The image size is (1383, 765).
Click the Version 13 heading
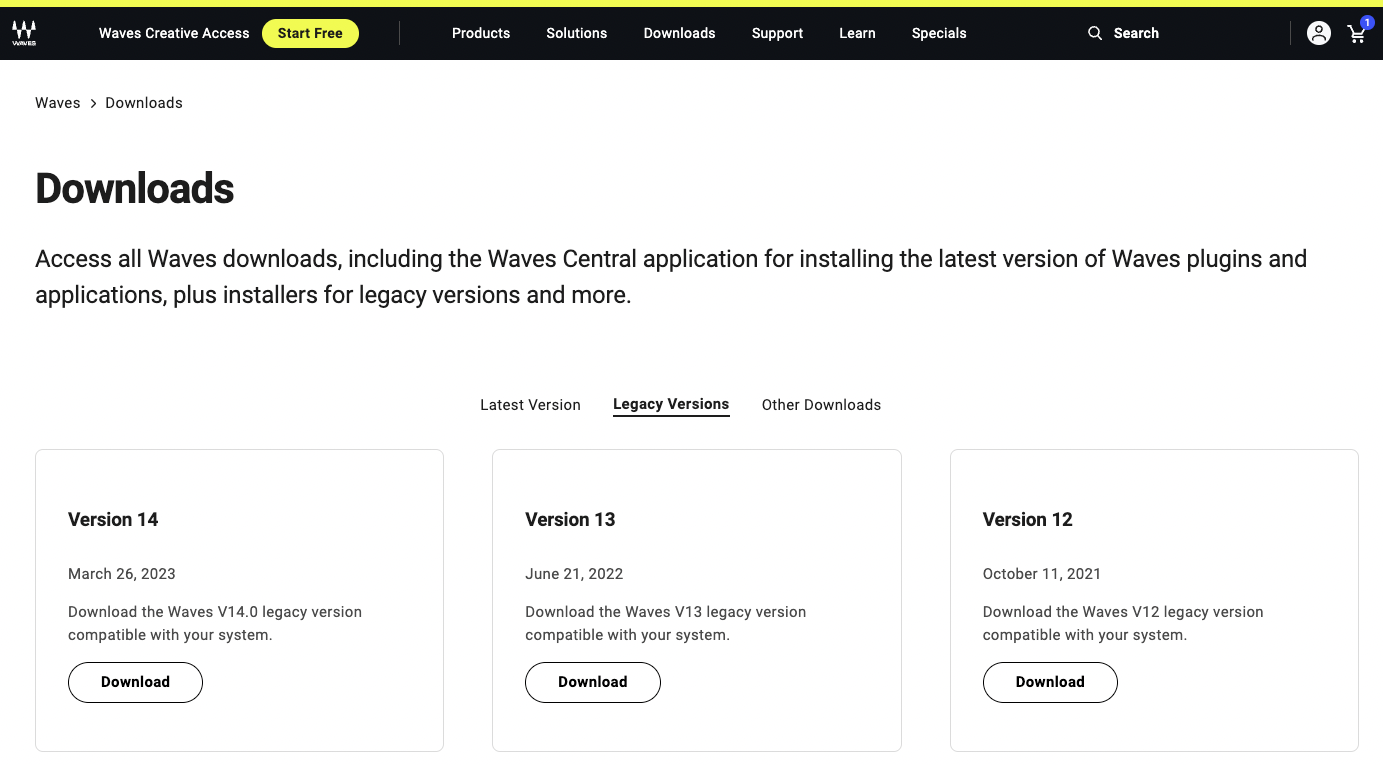pos(570,519)
